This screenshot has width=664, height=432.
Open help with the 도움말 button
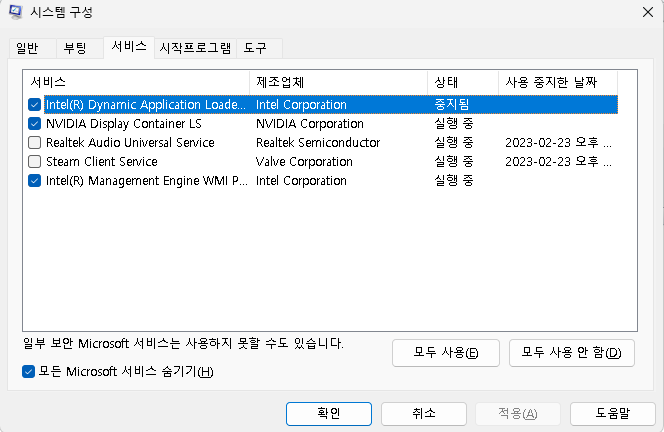click(612, 414)
